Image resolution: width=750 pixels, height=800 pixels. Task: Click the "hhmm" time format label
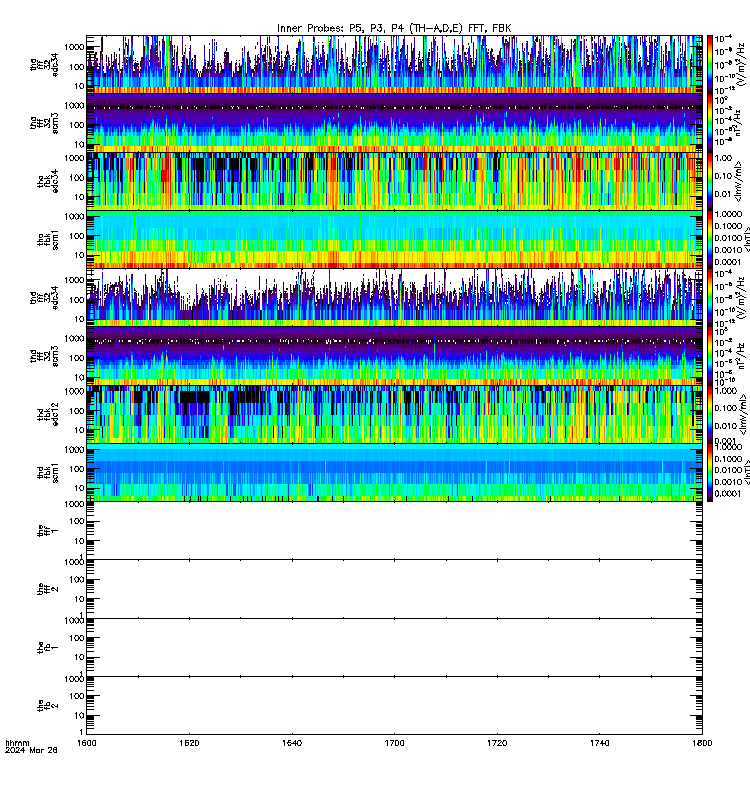(x=17, y=743)
